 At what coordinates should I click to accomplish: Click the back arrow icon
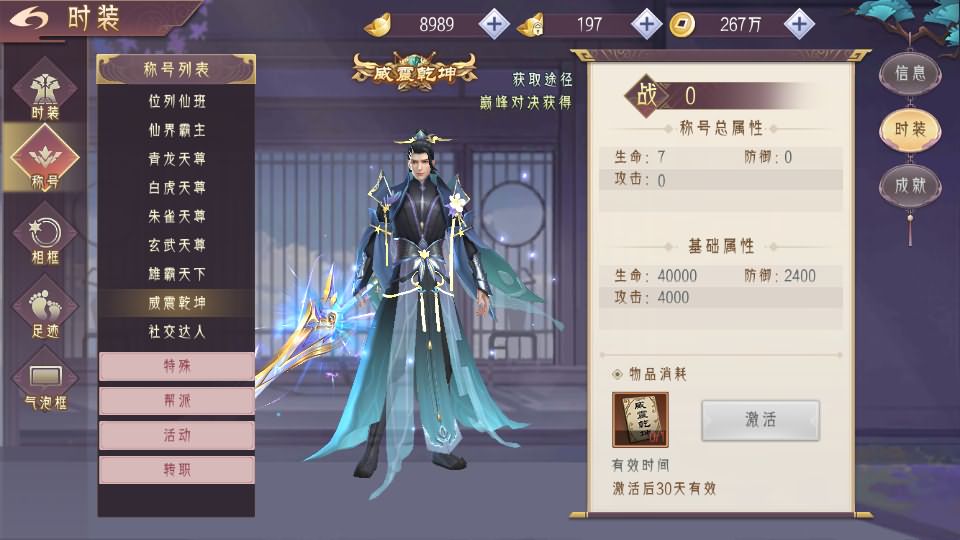click(x=29, y=18)
